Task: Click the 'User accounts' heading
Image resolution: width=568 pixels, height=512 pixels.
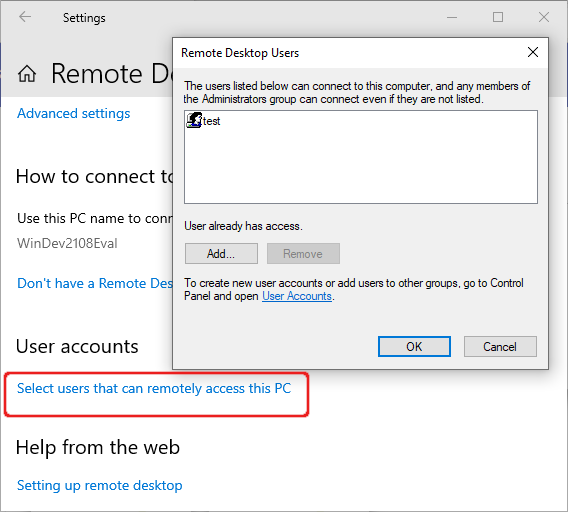Action: (x=77, y=346)
